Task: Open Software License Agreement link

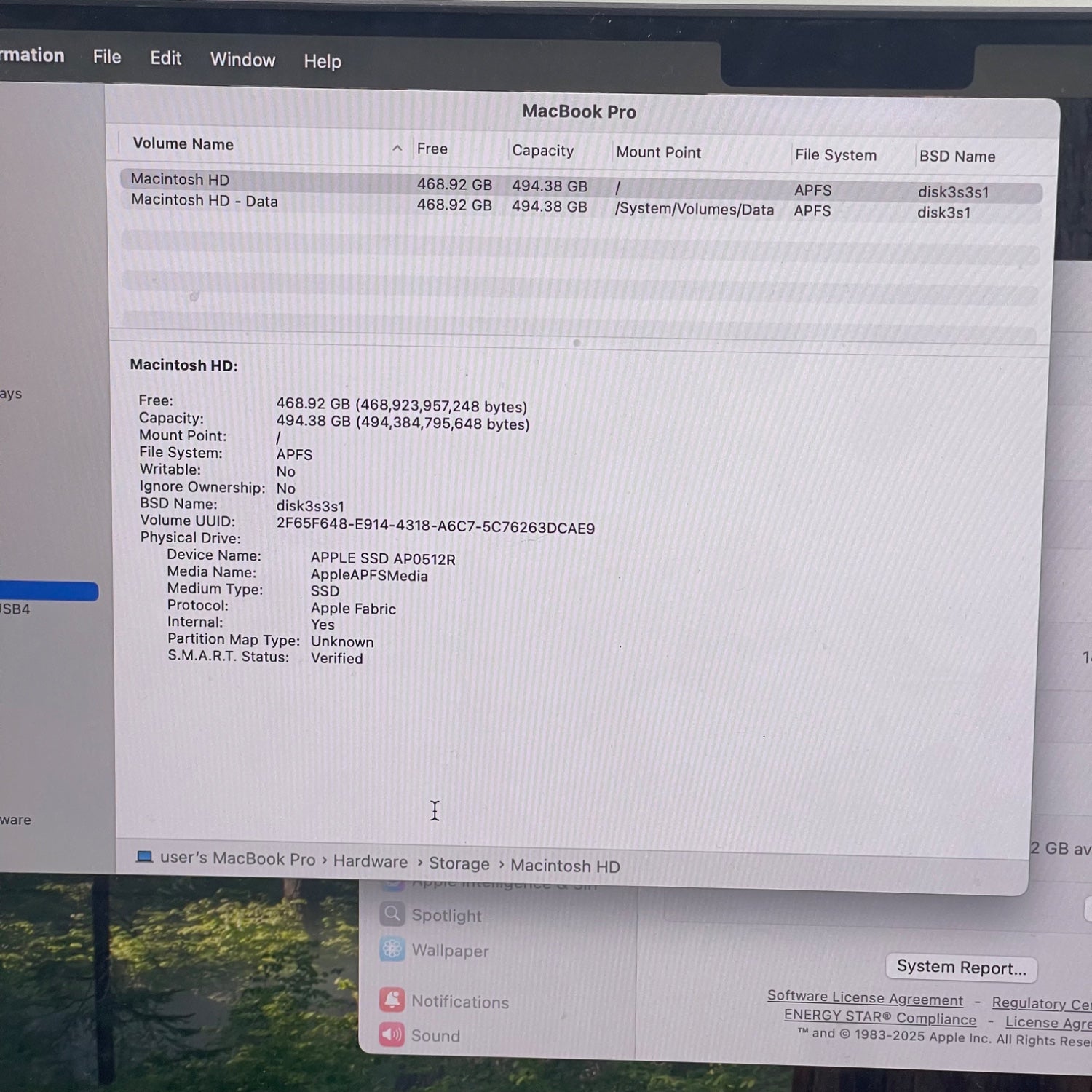Action: (865, 998)
